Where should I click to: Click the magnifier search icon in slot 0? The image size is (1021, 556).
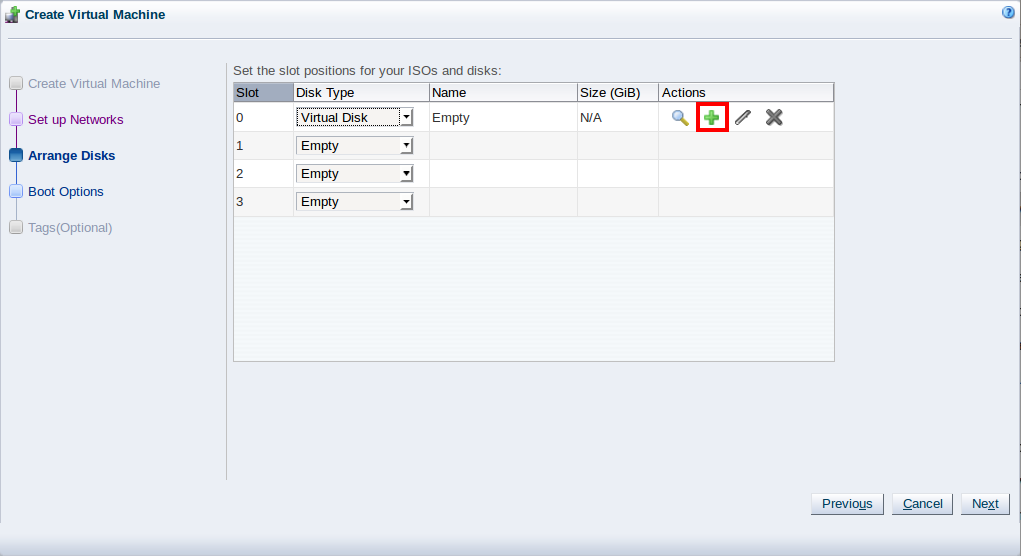[x=680, y=118]
